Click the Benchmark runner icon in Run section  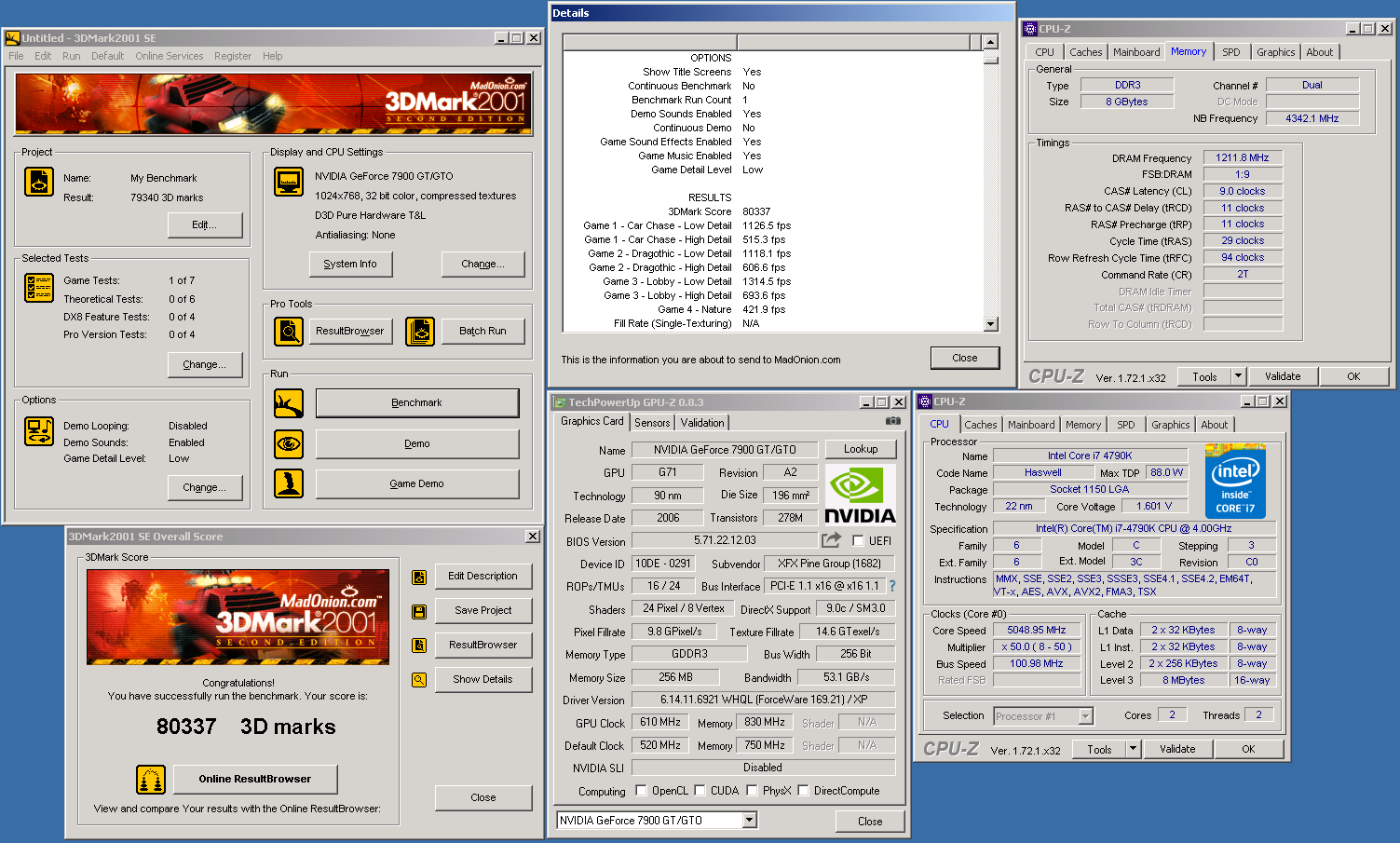point(289,403)
